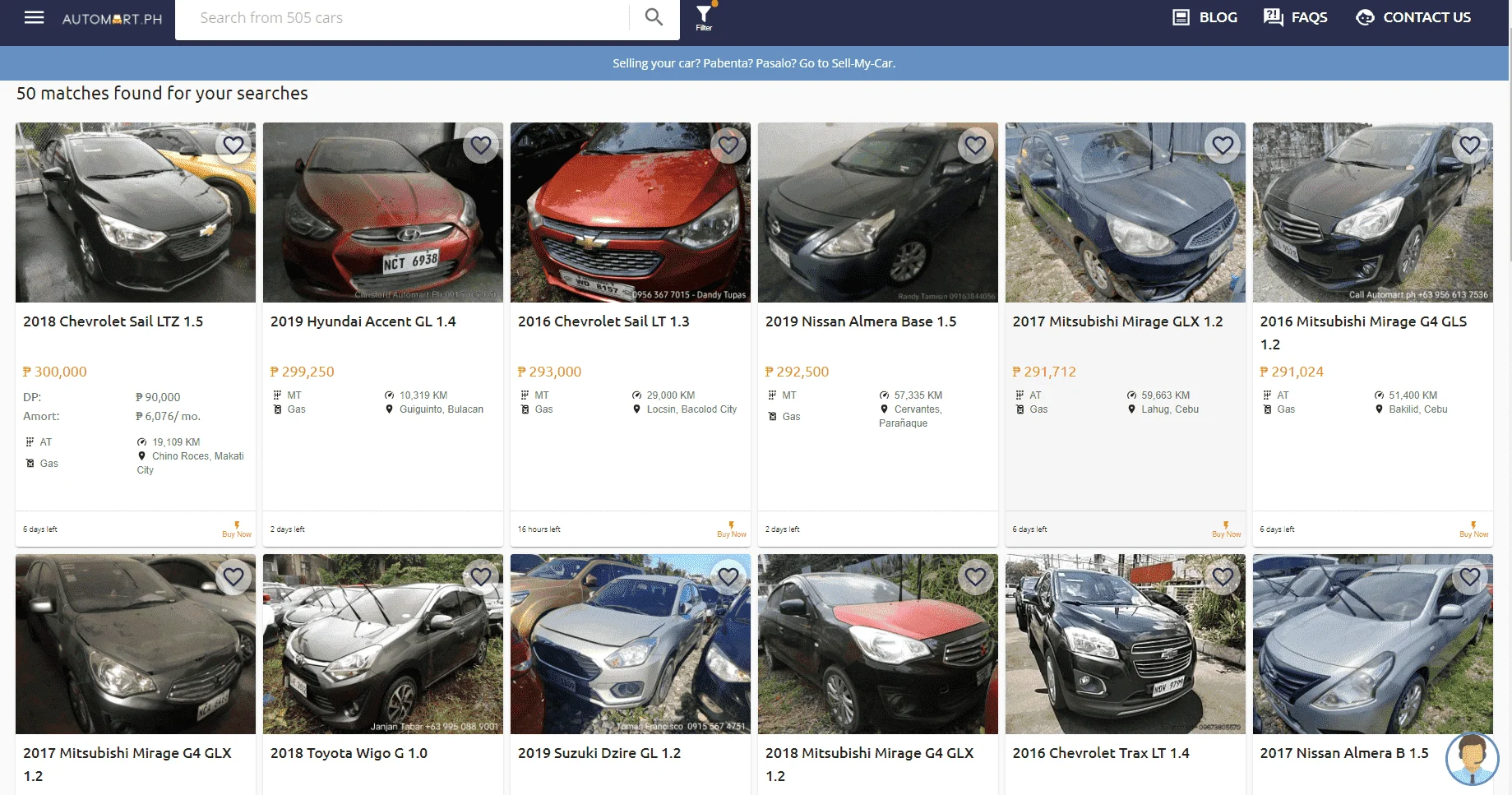Heart the 2018 Mitsubishi Mirage G4 GLX
Image resolution: width=1512 pixels, height=795 pixels.
(x=976, y=577)
